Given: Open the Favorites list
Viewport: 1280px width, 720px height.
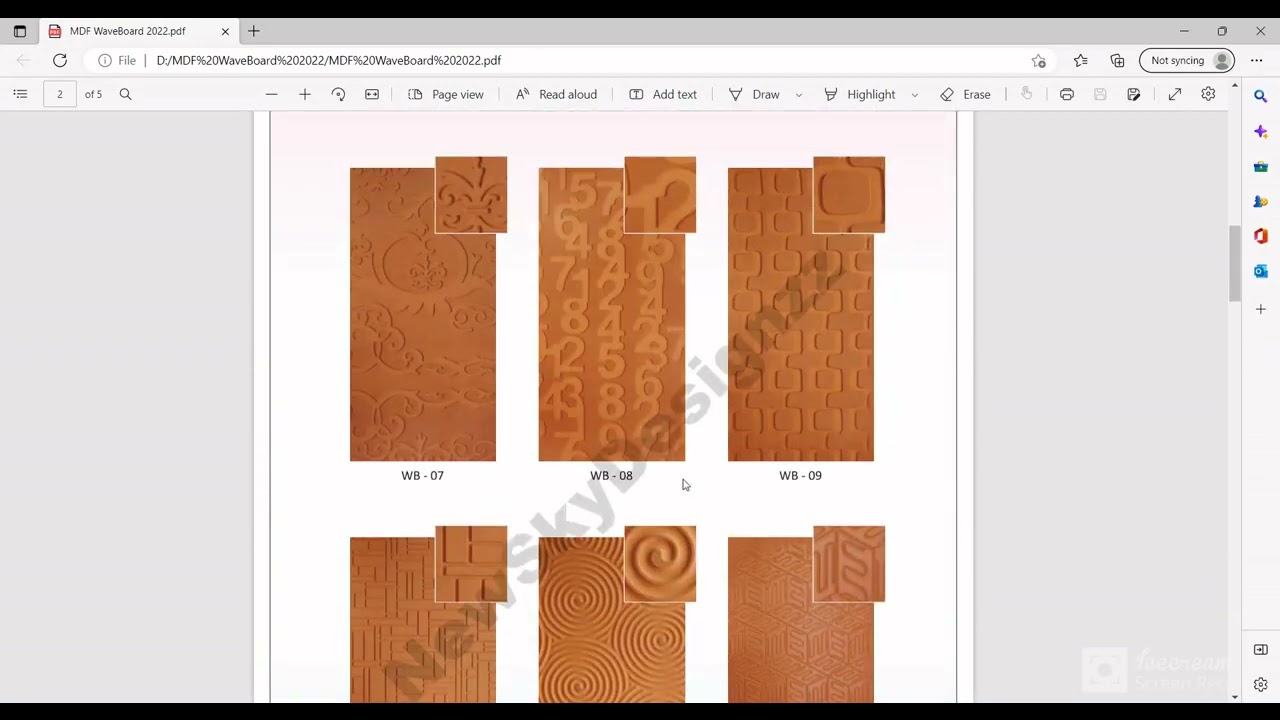Looking at the screenshot, I should [x=1080, y=60].
